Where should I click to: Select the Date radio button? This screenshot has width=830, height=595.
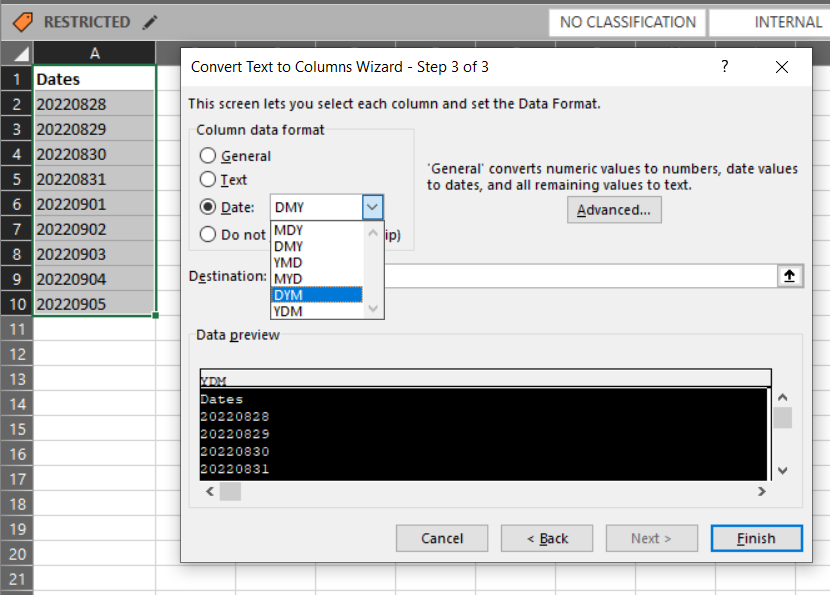[x=208, y=206]
